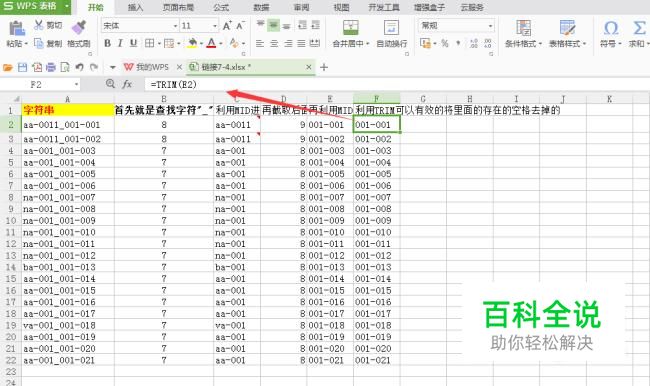The width and height of the screenshot is (650, 386).
Task: Click the red font color A icon
Action: (x=211, y=43)
